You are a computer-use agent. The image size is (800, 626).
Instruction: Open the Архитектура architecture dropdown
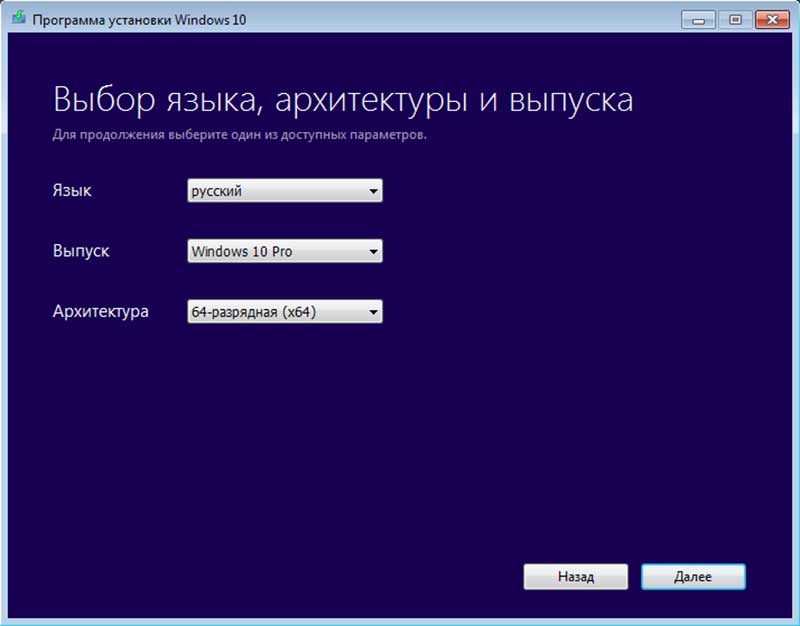click(285, 311)
